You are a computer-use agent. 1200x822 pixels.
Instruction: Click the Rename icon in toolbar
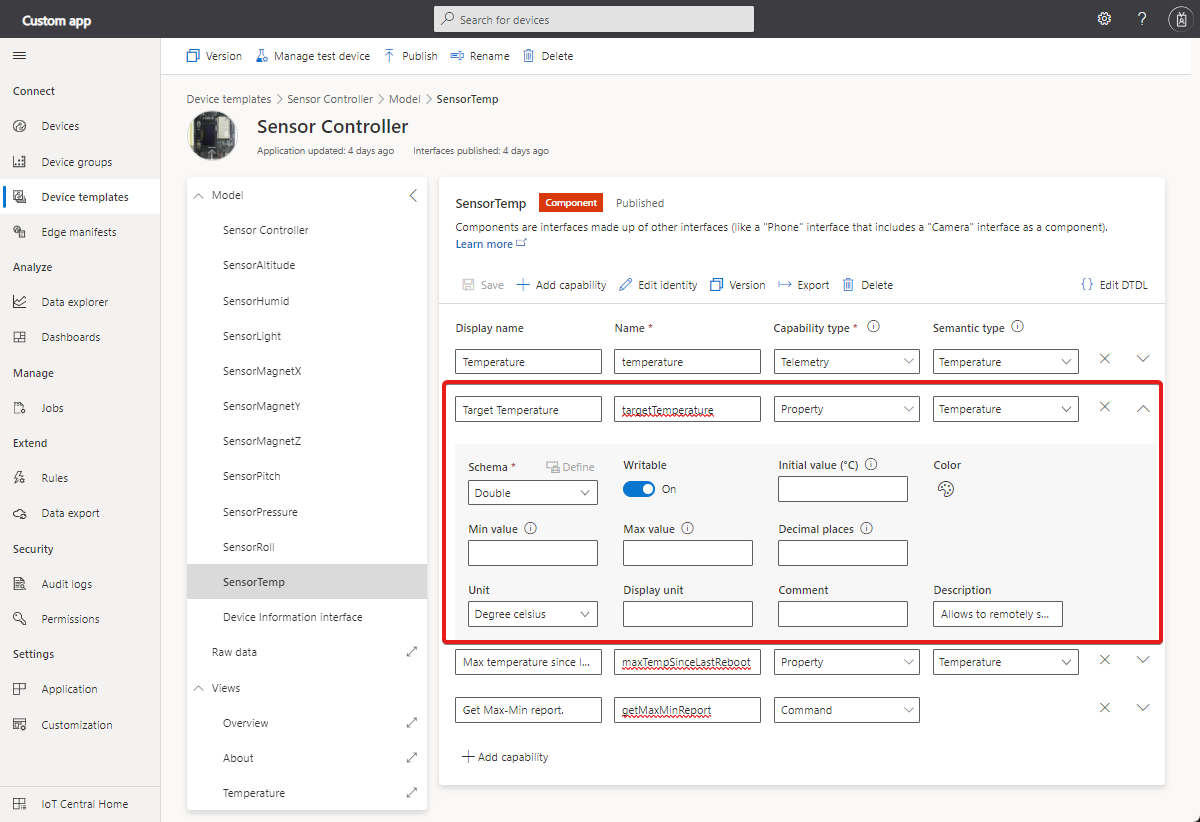coord(457,56)
